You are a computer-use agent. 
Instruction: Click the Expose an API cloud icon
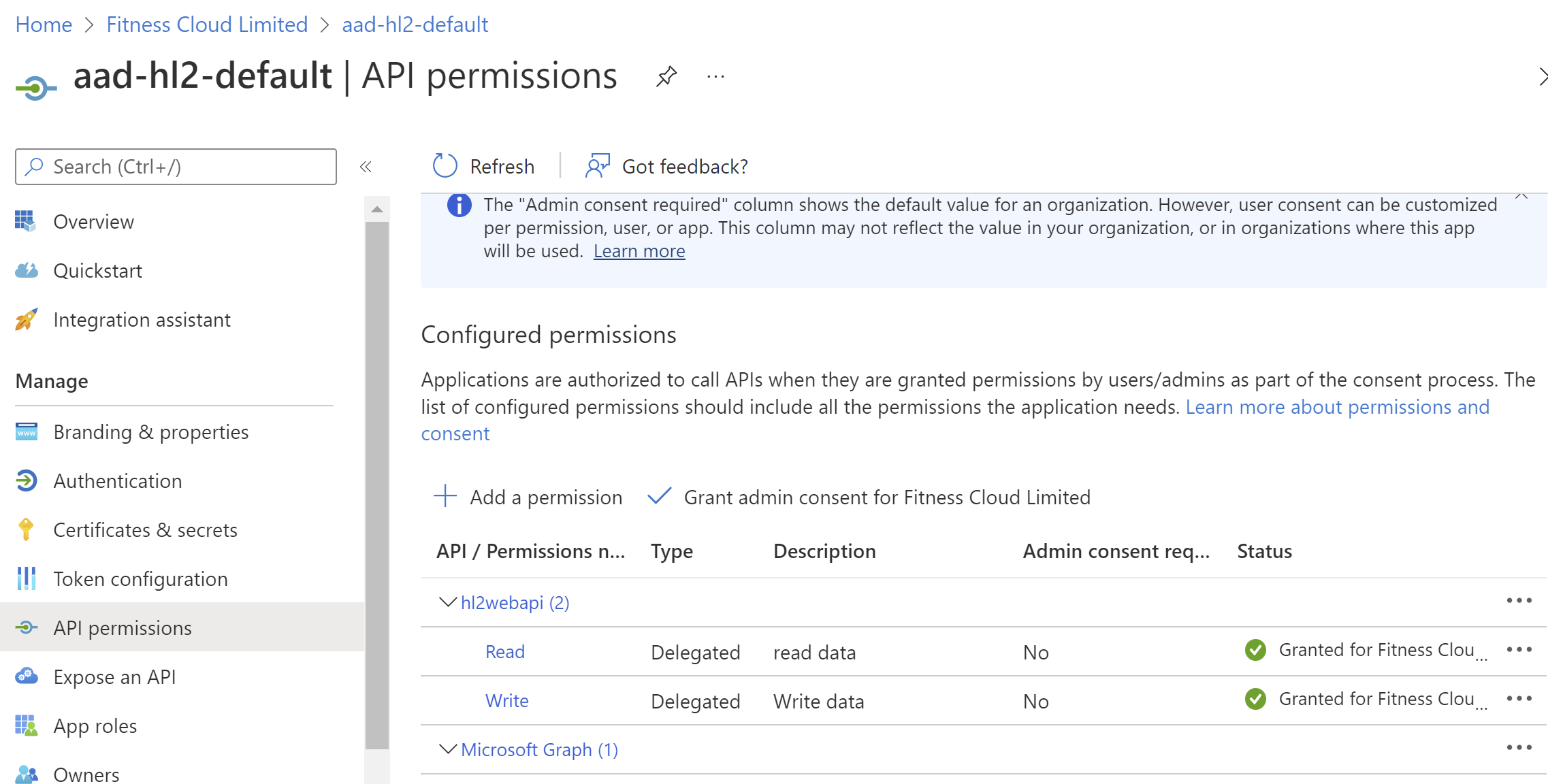click(26, 676)
